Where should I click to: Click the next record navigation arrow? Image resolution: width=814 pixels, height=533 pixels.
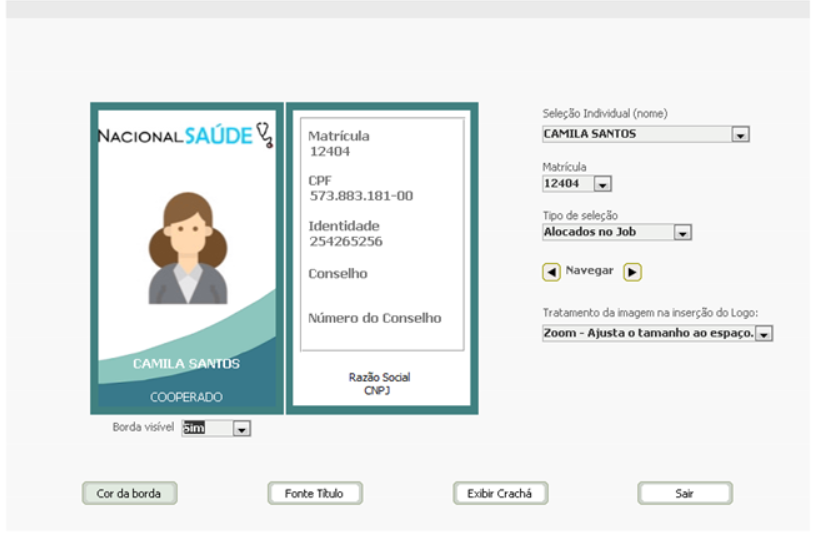[632, 272]
